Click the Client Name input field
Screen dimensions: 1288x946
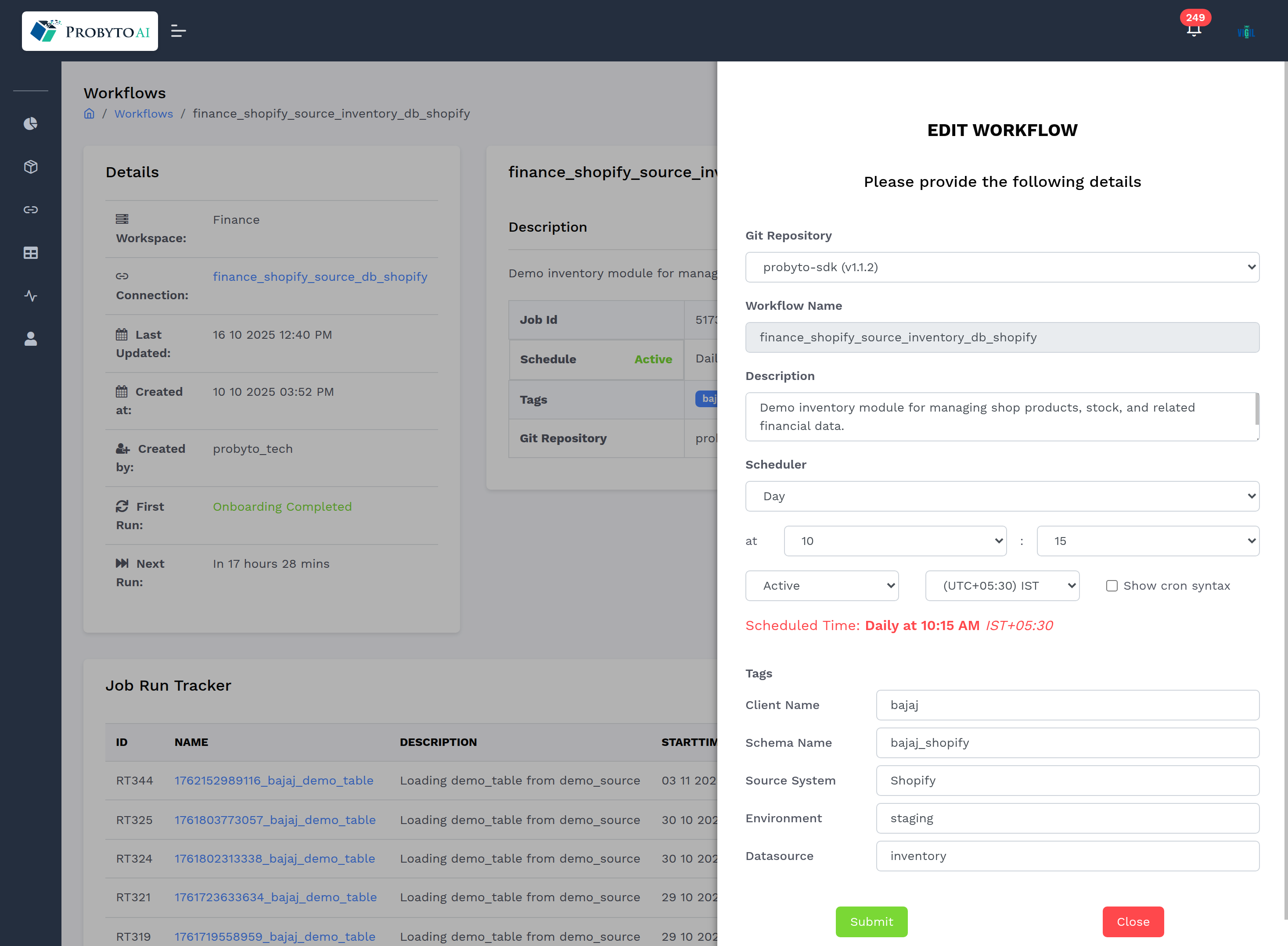coord(1067,705)
